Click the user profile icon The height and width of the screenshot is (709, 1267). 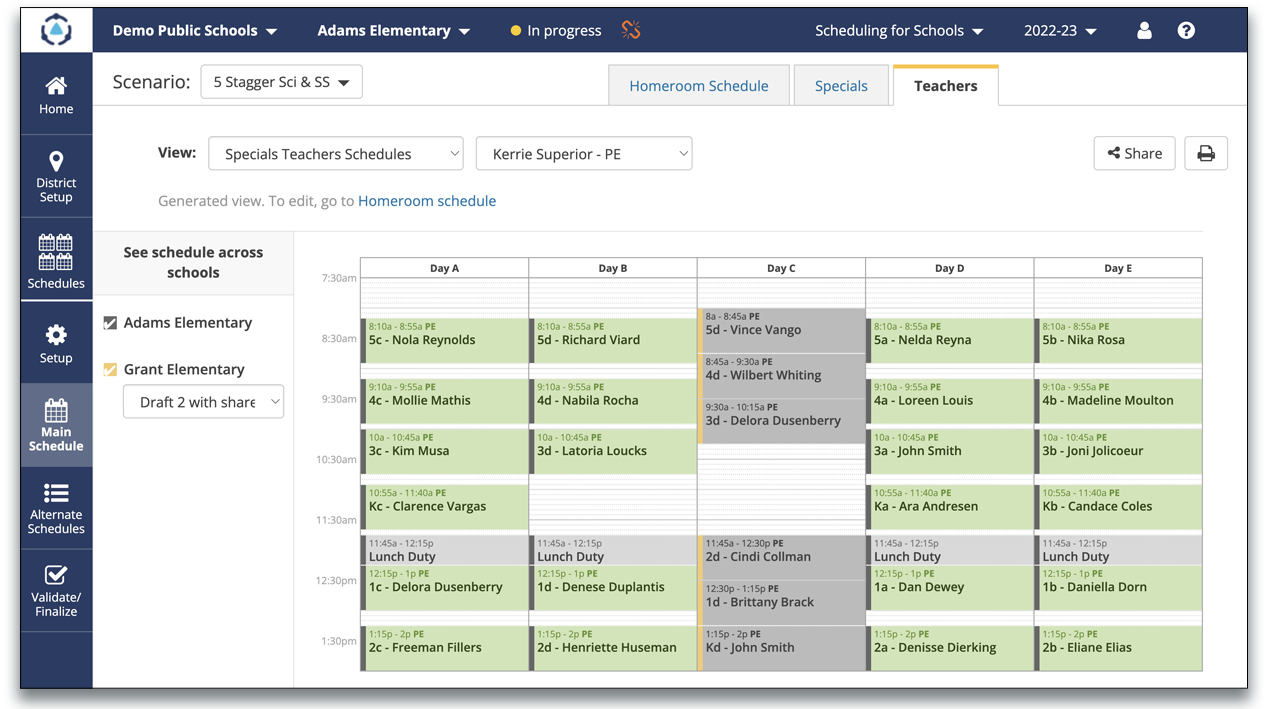[1144, 31]
